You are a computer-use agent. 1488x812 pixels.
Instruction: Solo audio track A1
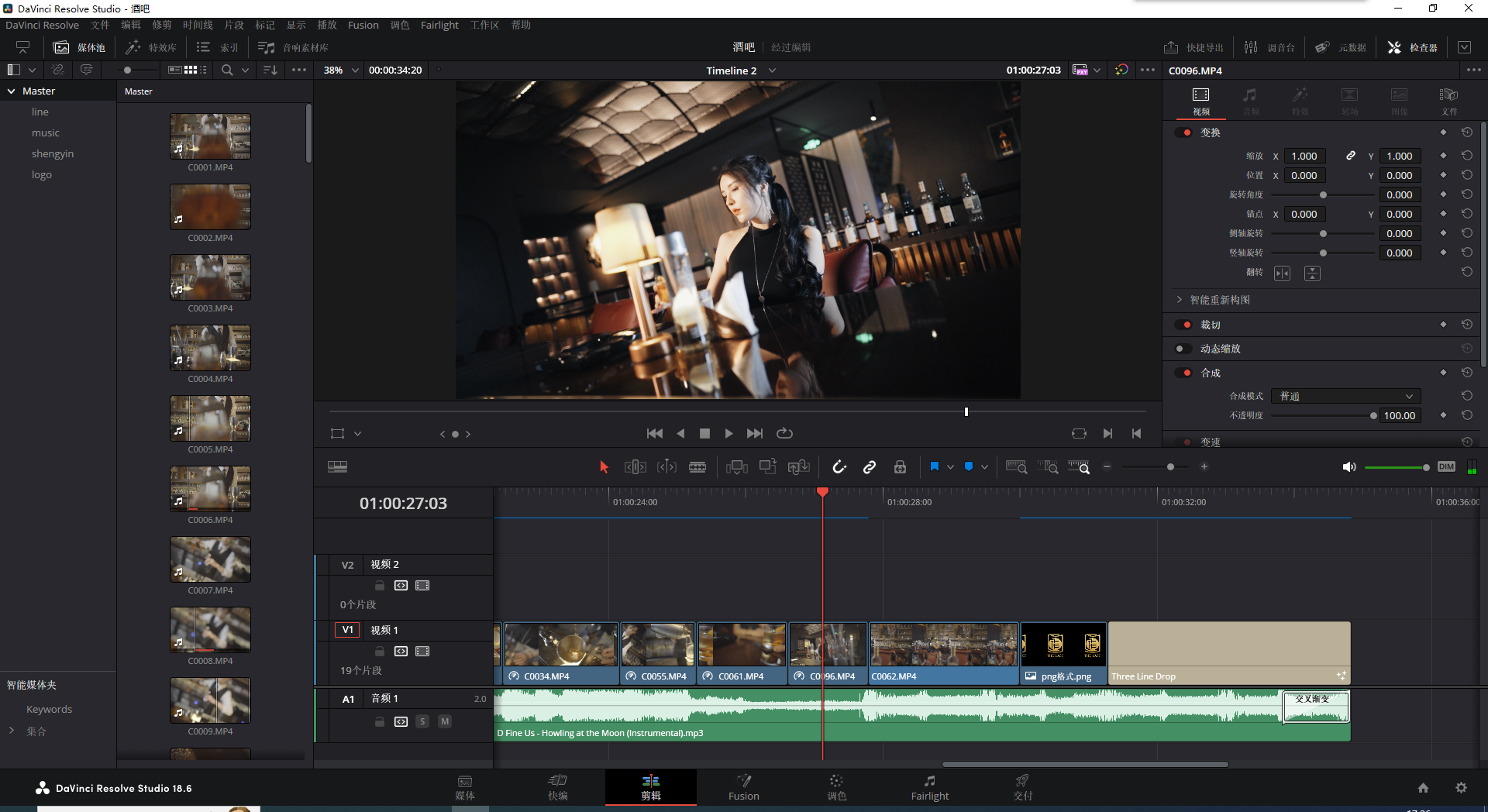[422, 721]
